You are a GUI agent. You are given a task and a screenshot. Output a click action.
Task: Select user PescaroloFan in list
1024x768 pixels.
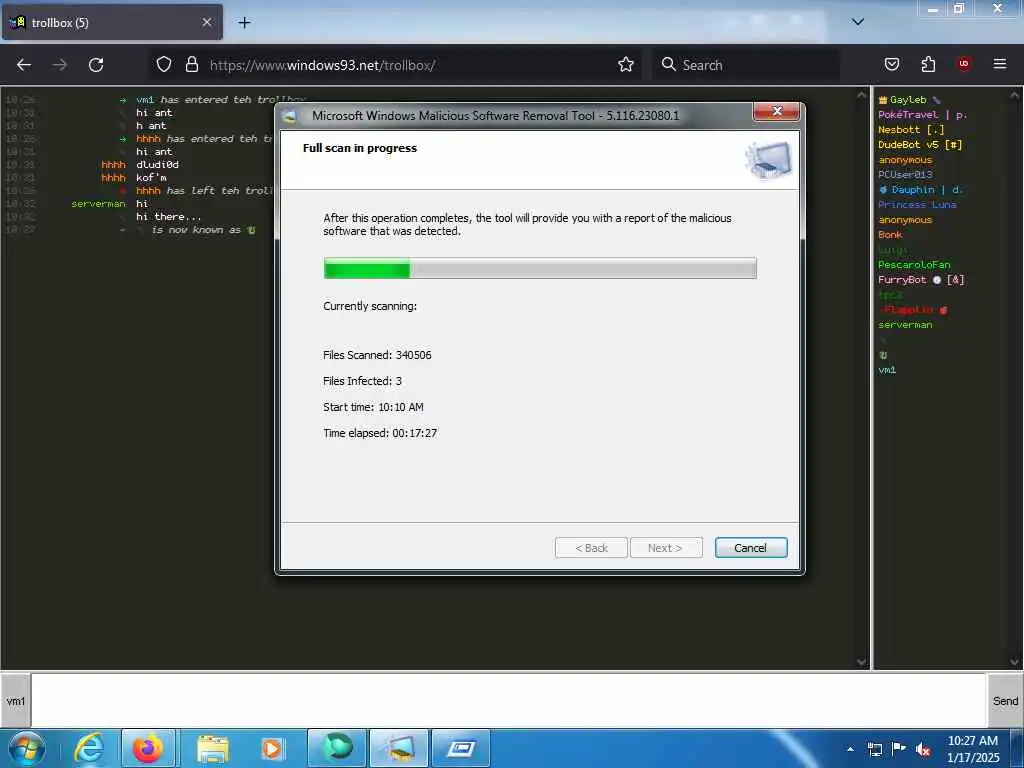(x=914, y=265)
